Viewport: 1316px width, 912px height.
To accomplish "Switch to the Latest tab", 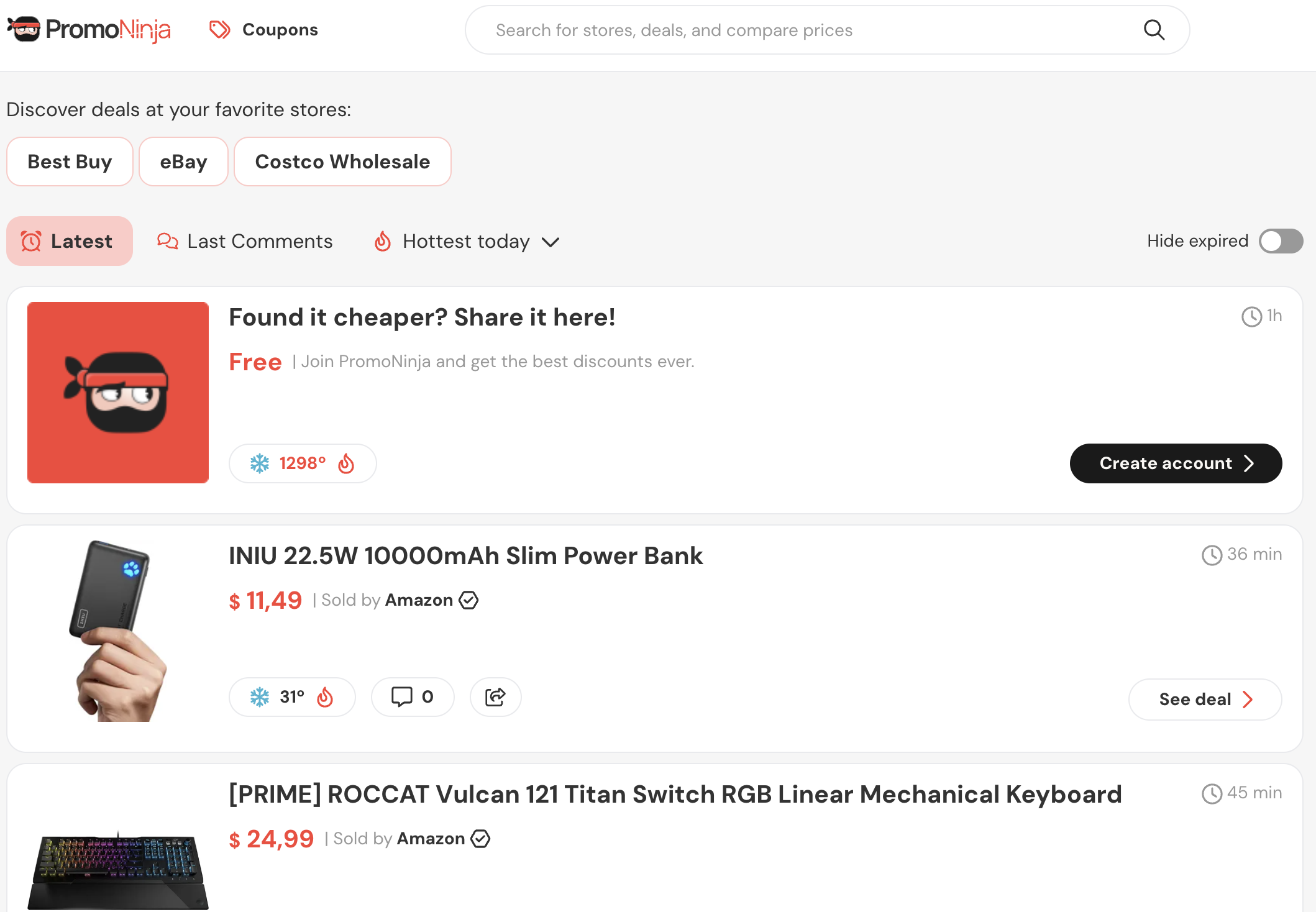I will pyautogui.click(x=70, y=241).
